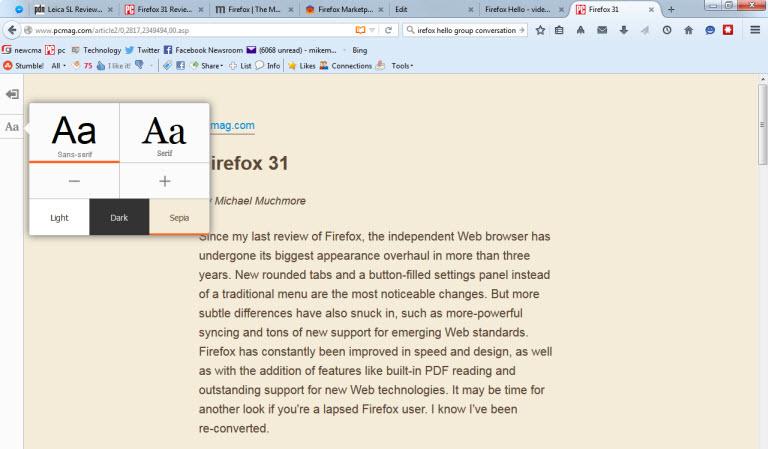Switch to the Edit tab
Screen dimensions: 768x449
[x=433, y=9]
